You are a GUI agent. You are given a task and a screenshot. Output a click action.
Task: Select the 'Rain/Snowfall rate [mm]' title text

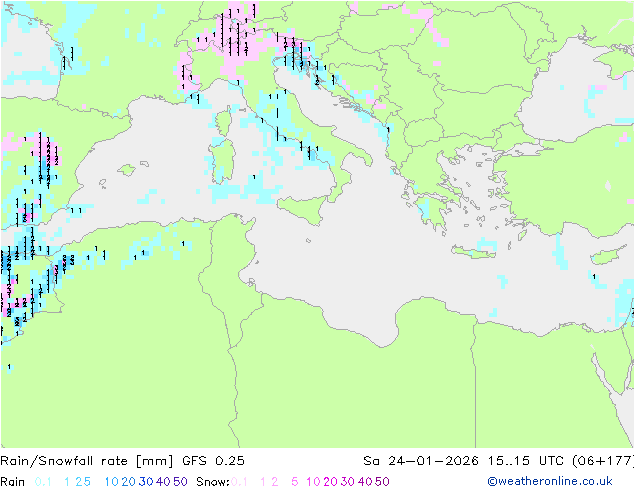pos(87,461)
